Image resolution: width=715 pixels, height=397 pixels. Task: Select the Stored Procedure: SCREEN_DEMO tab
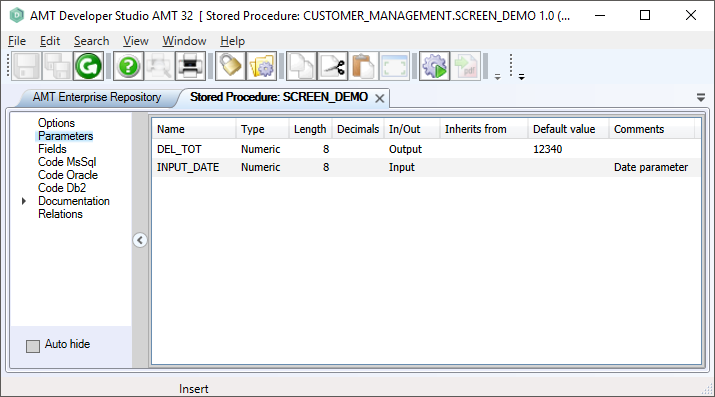pyautogui.click(x=279, y=97)
